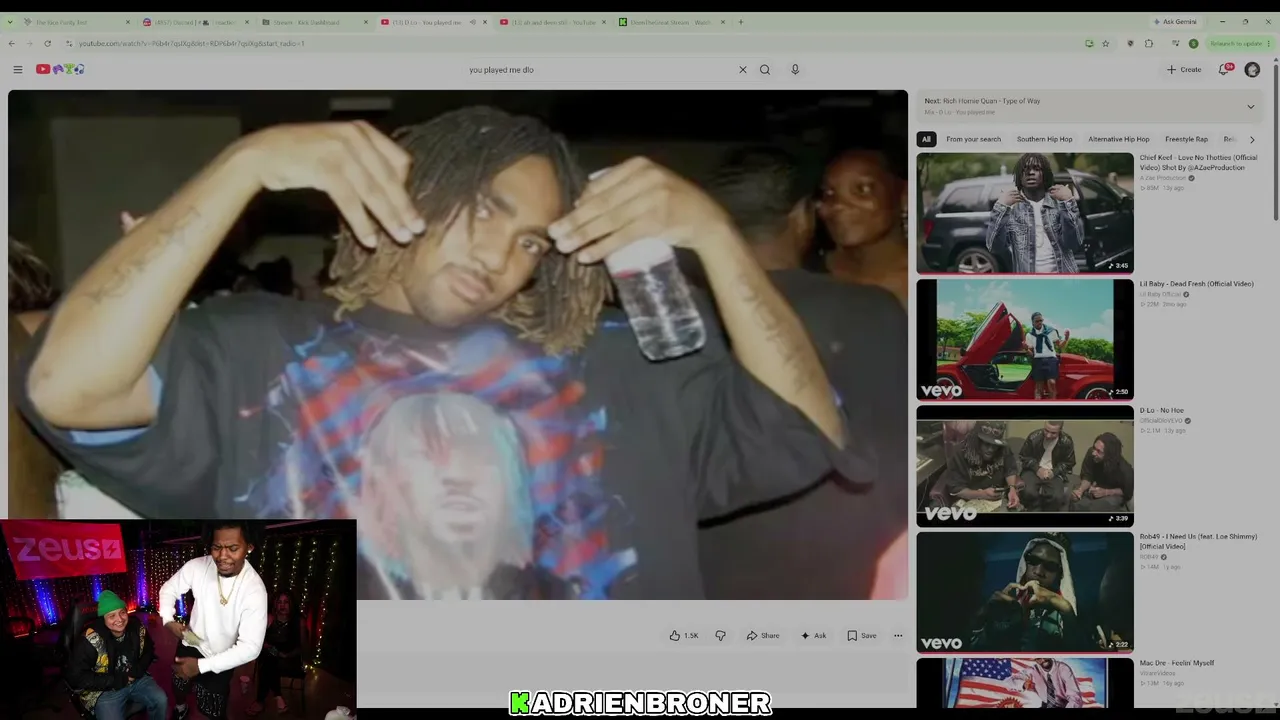Click the browser address bar URL

[191, 43]
